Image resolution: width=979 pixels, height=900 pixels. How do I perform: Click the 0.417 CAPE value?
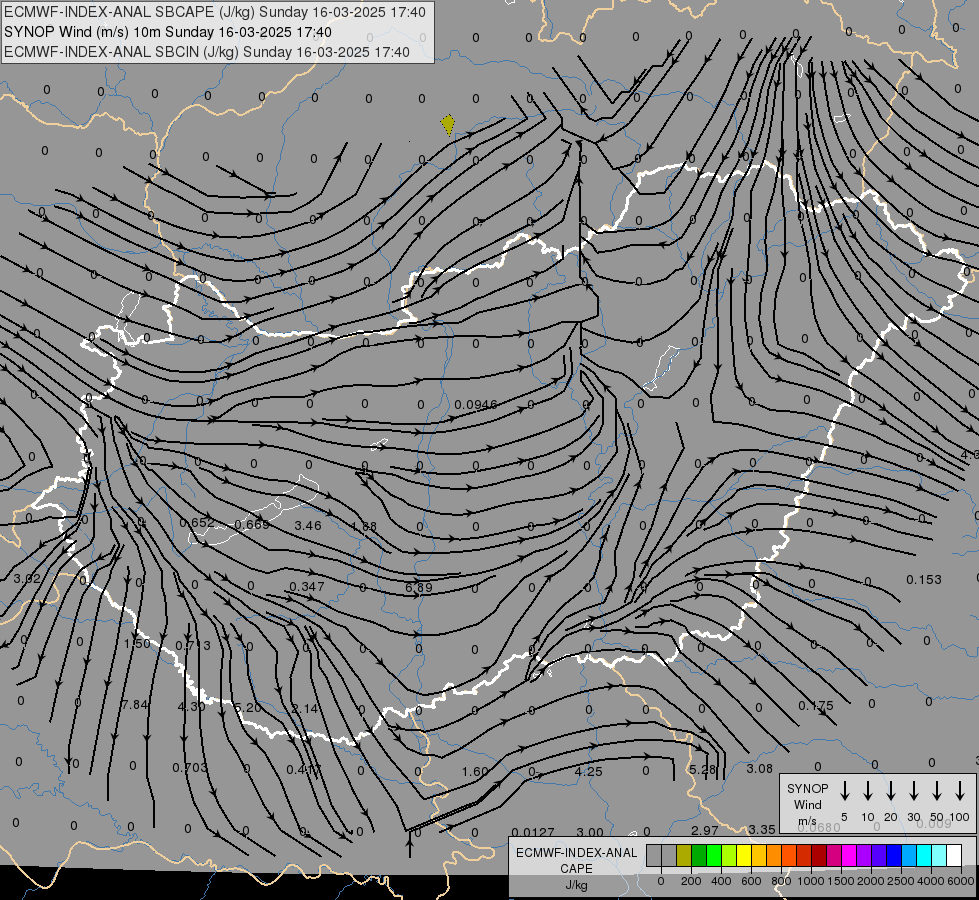click(x=303, y=769)
